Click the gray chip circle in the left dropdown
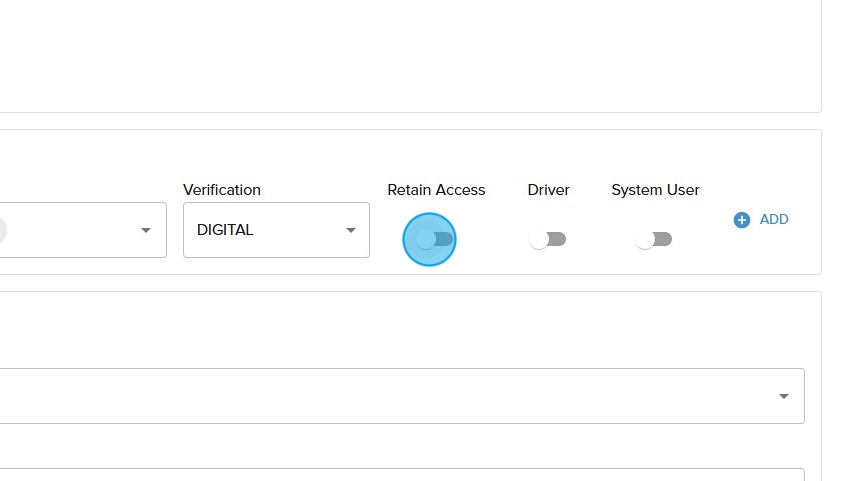 point(2,230)
